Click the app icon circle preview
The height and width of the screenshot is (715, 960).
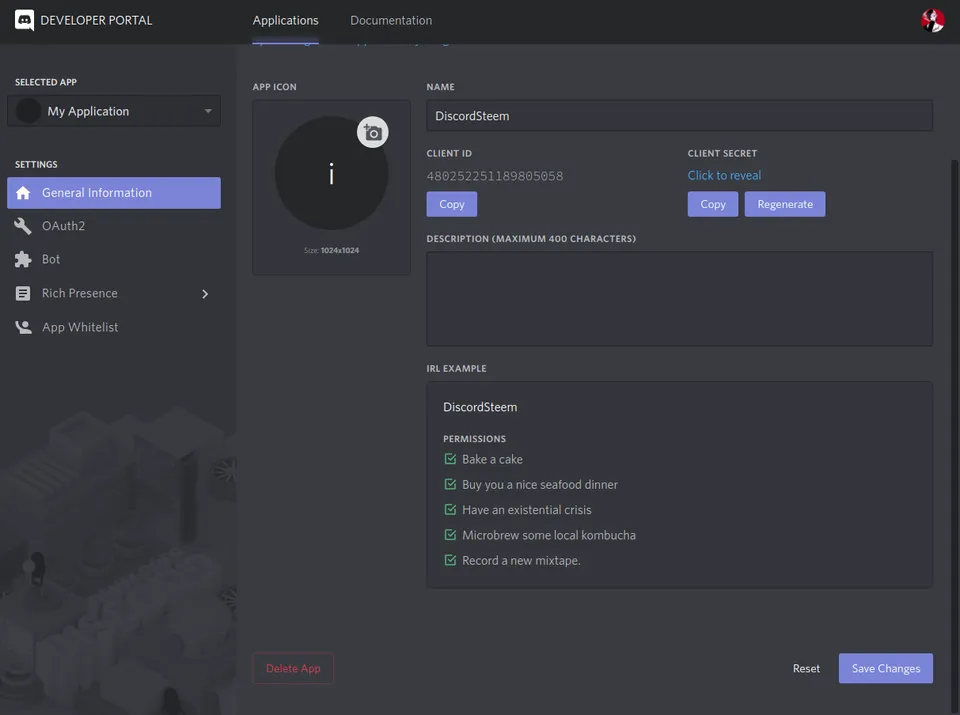pos(331,173)
